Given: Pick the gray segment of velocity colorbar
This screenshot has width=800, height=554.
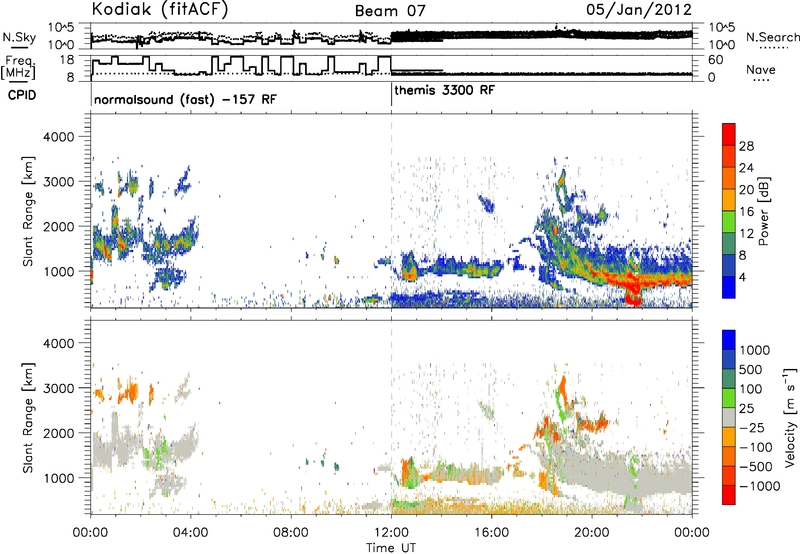Looking at the screenshot, I should [x=729, y=418].
